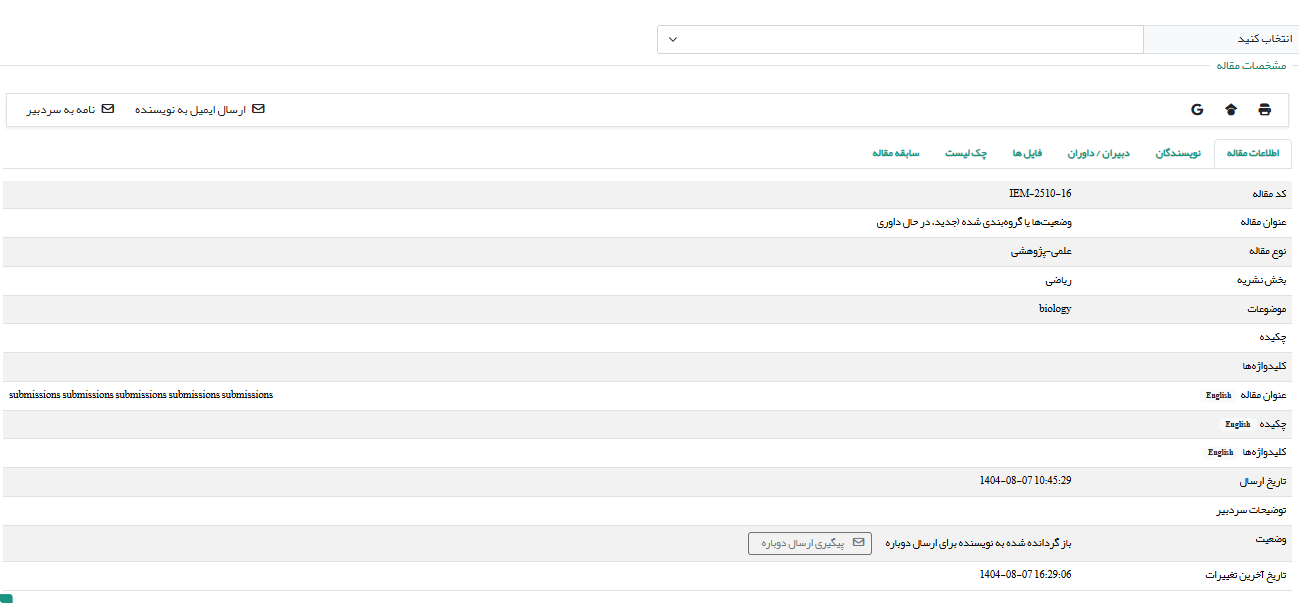Click the print icon in the toolbar
Screen dimensions: 1299x603
click(x=1264, y=110)
